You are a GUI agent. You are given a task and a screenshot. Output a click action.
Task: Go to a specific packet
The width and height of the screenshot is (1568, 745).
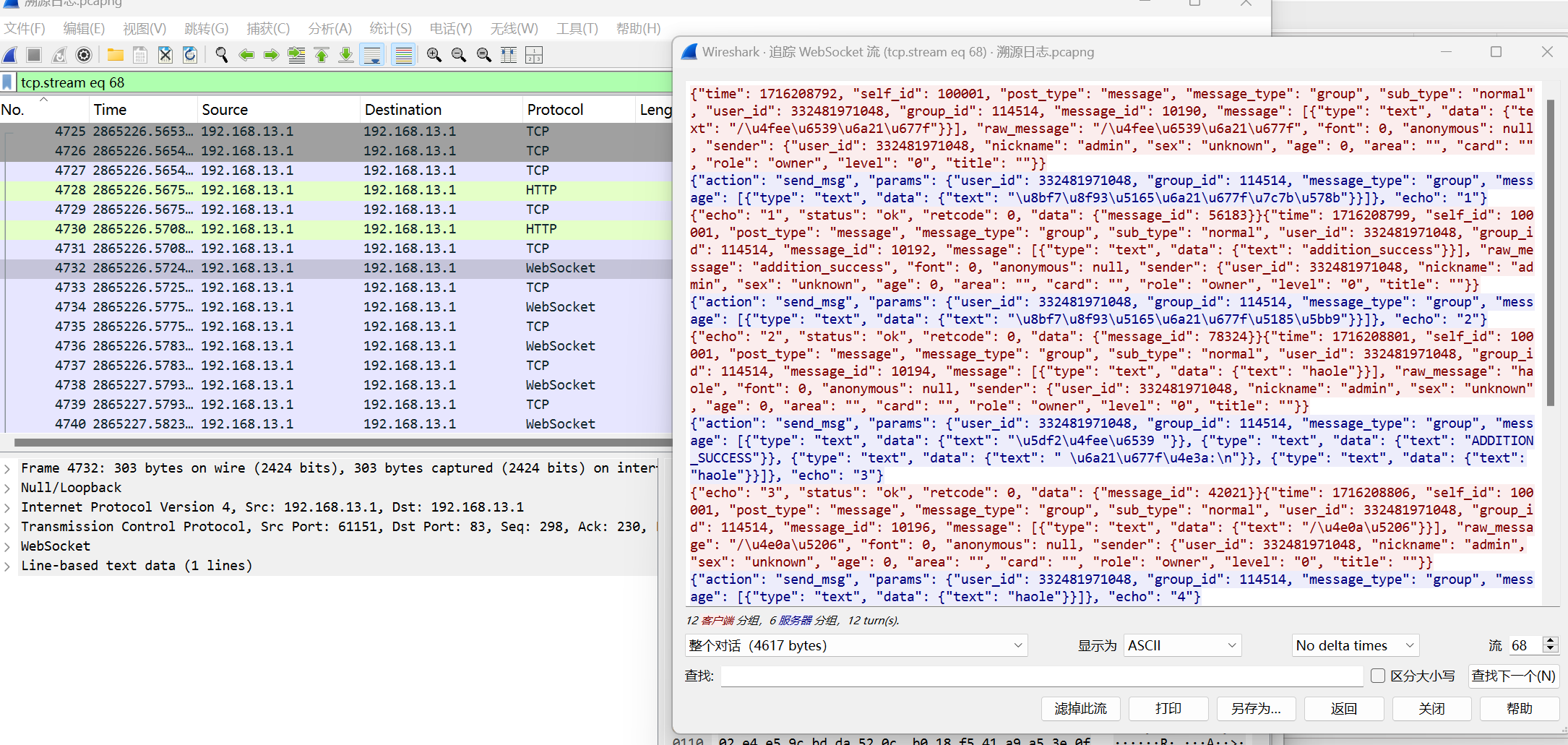point(296,55)
